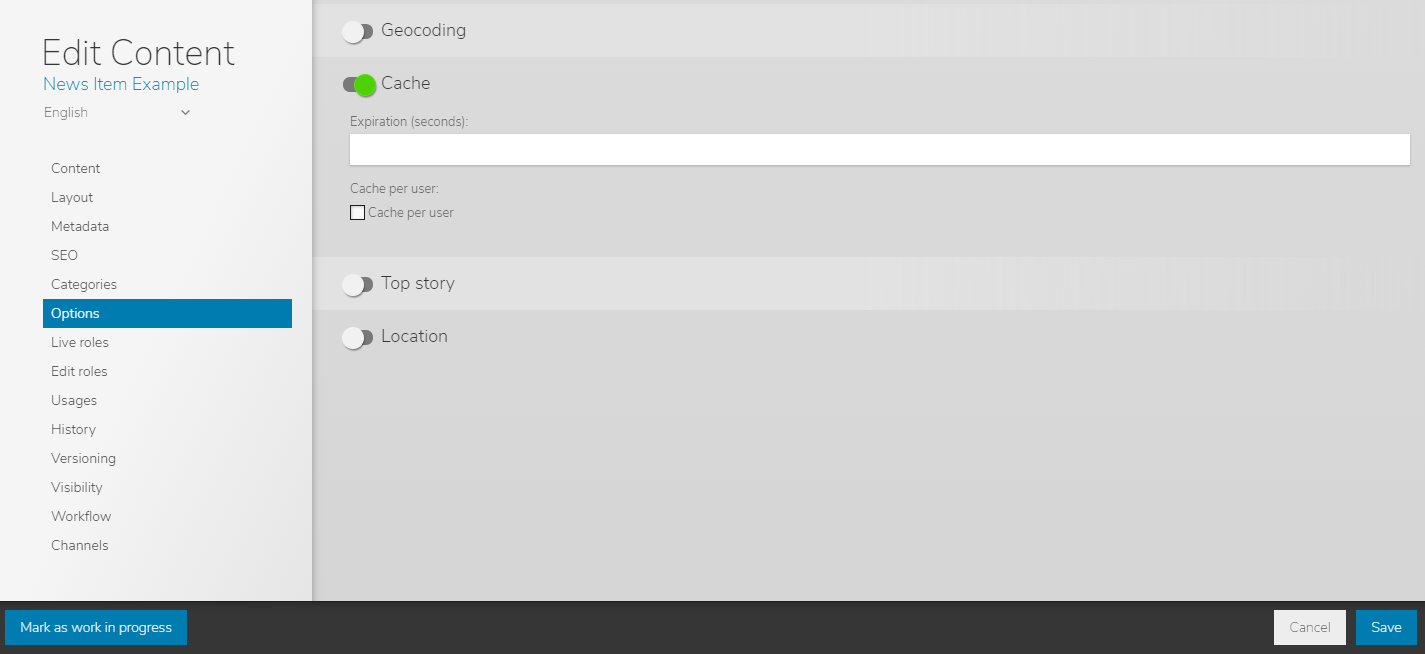The height and width of the screenshot is (654, 1425).
Task: Open the Workflow section
Action: 81,517
